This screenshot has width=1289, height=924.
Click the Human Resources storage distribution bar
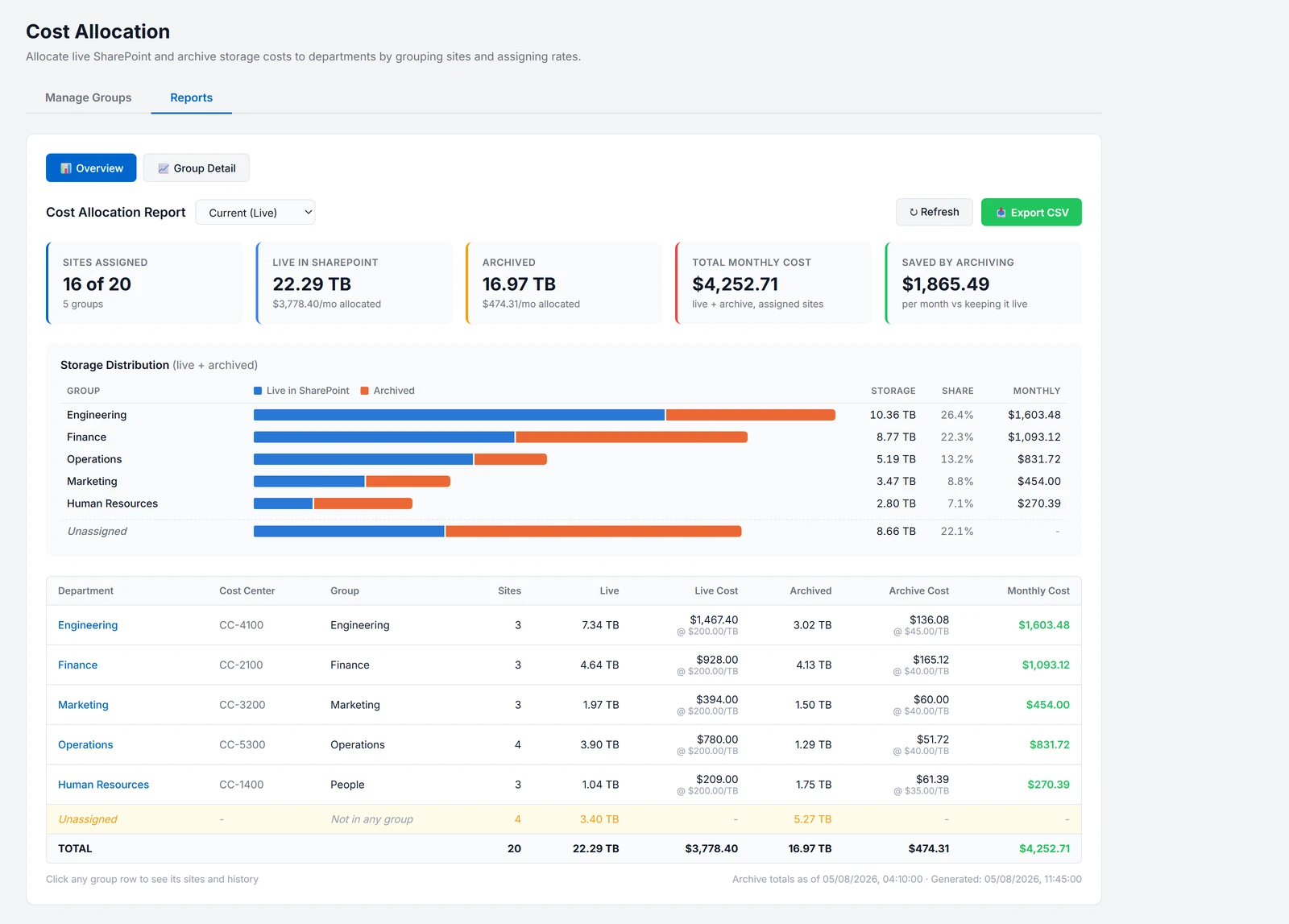coord(333,503)
